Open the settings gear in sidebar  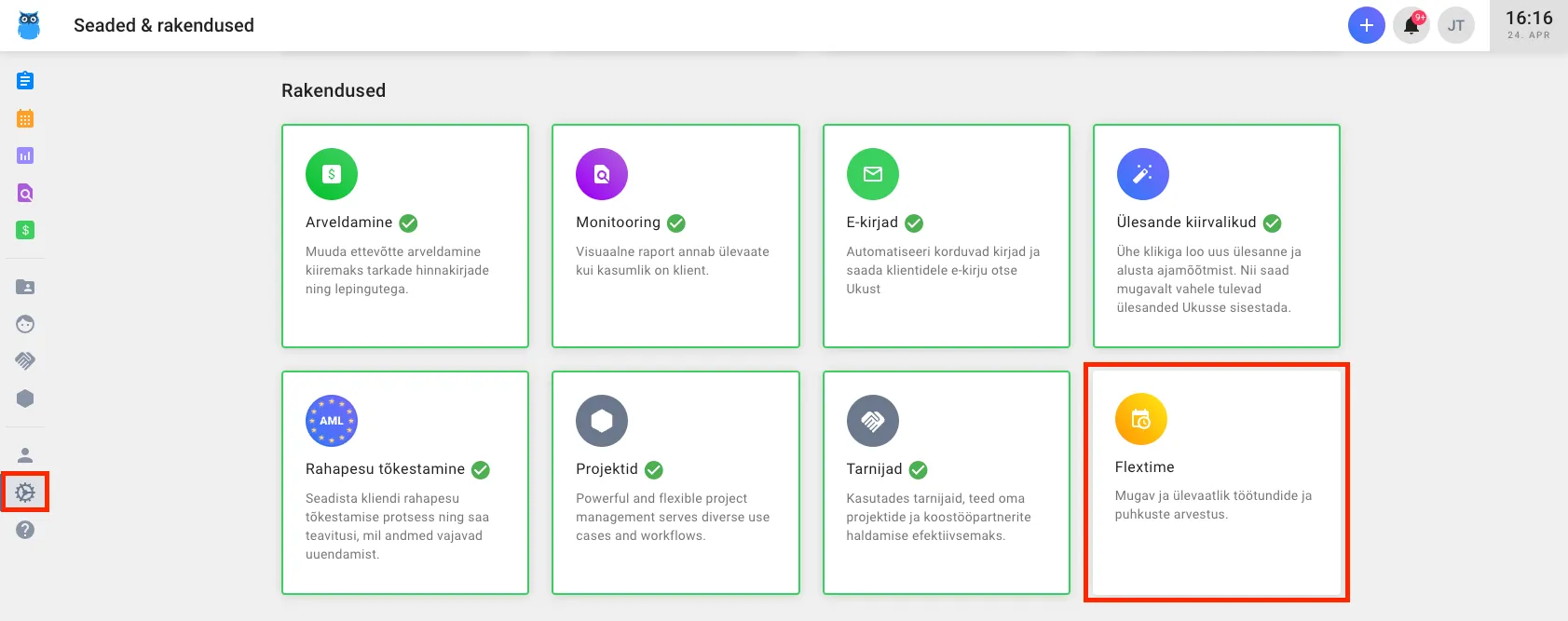25,493
